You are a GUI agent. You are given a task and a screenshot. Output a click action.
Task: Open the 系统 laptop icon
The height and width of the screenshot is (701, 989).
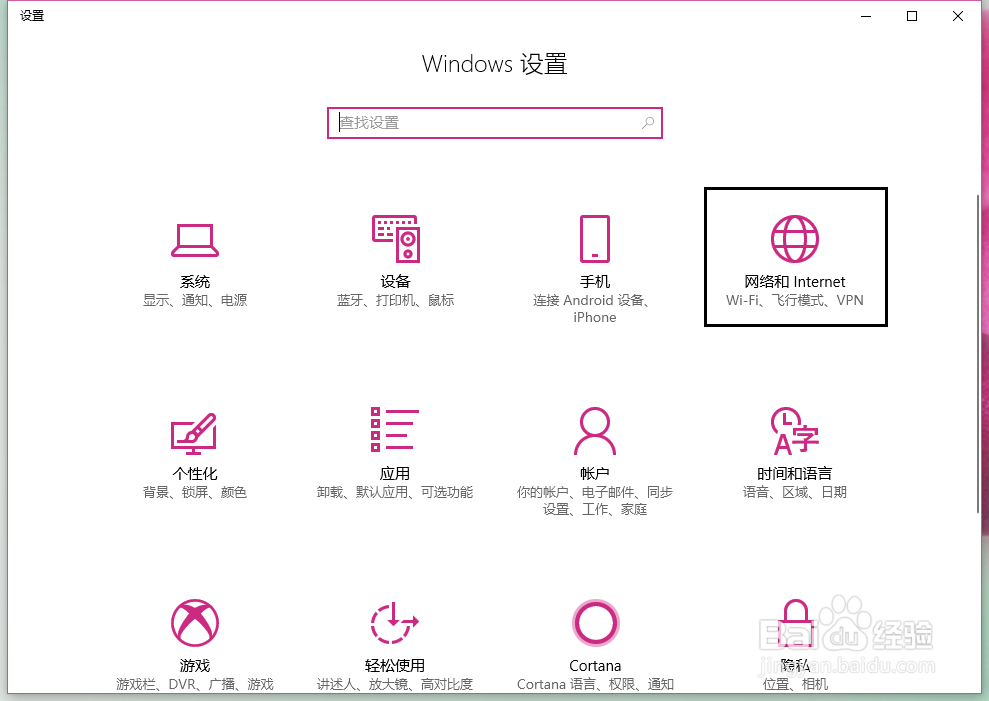tap(195, 240)
